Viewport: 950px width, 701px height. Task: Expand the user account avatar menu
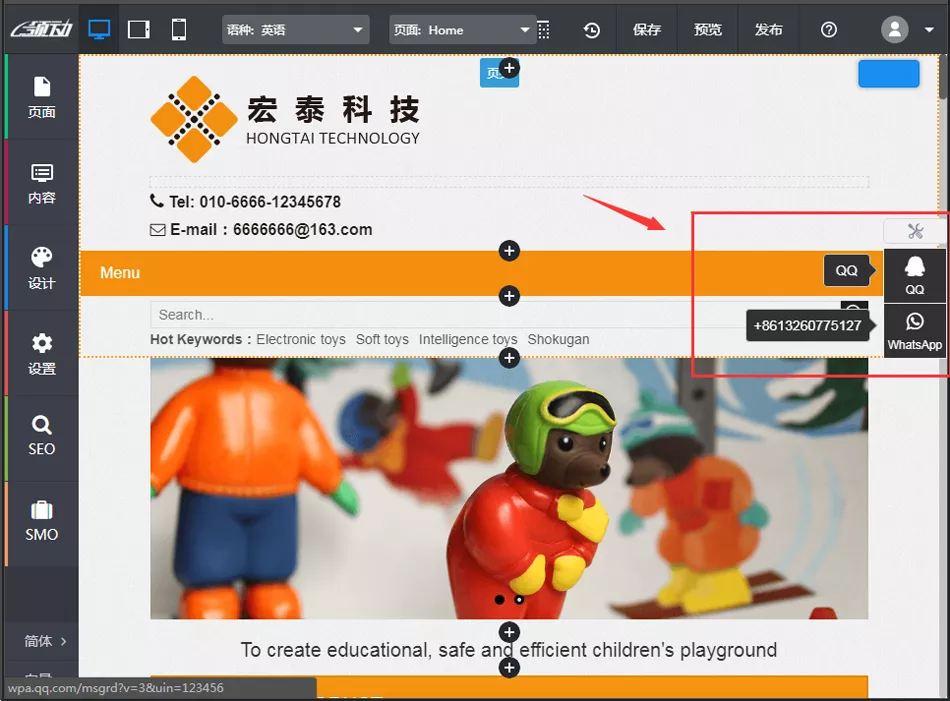point(907,30)
